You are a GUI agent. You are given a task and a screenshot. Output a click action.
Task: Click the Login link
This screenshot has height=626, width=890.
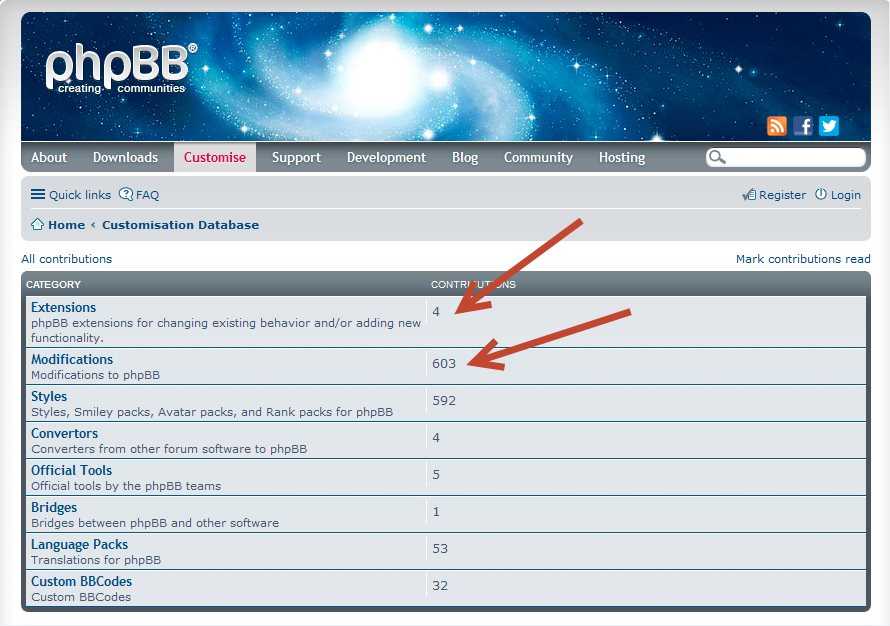click(x=846, y=195)
